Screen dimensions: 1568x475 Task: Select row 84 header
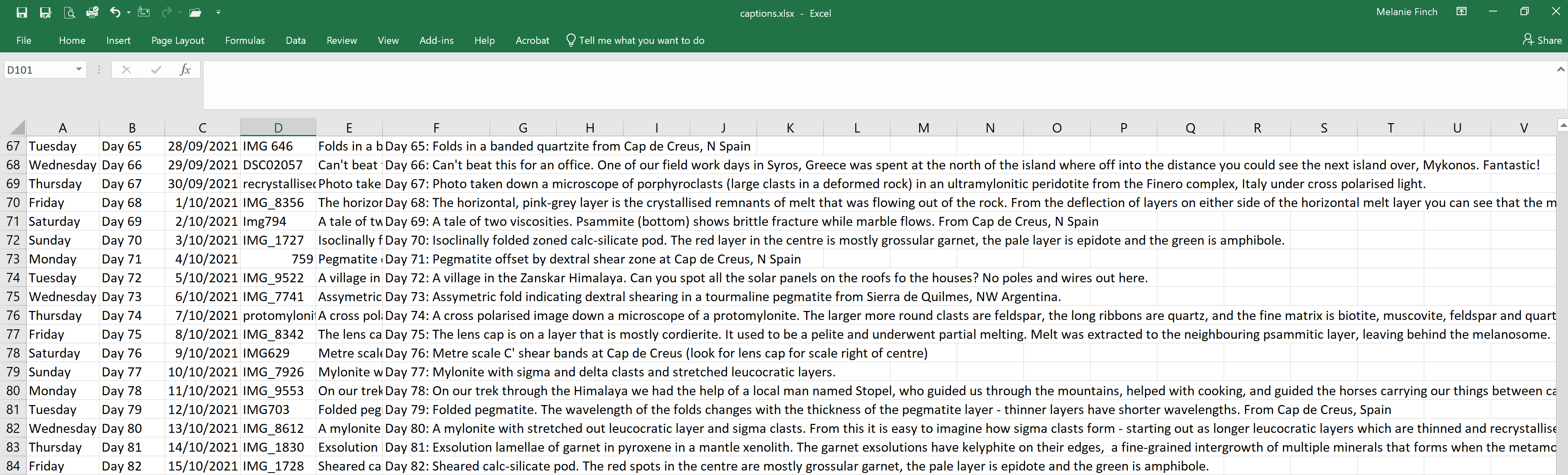(x=14, y=466)
